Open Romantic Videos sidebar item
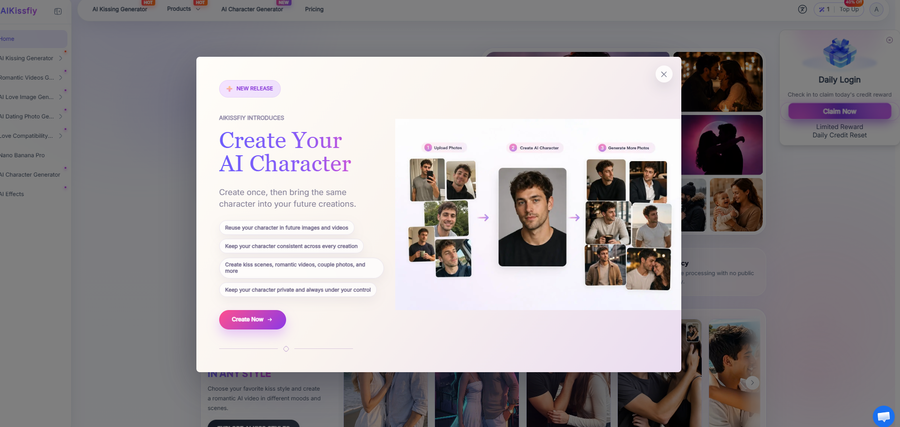The image size is (900, 427). pyautogui.click(x=26, y=77)
